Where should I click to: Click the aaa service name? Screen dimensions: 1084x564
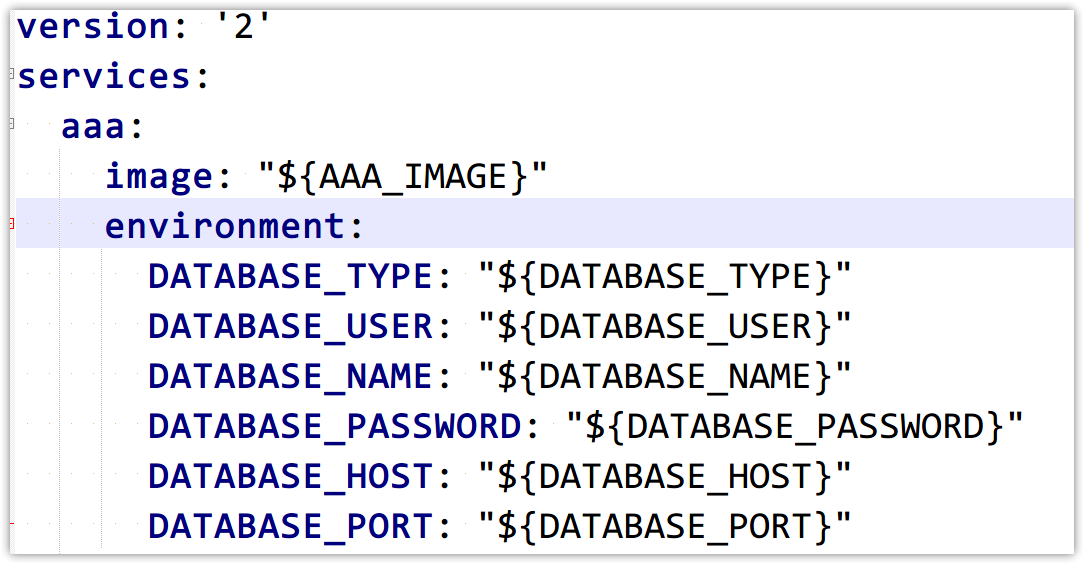click(93, 126)
